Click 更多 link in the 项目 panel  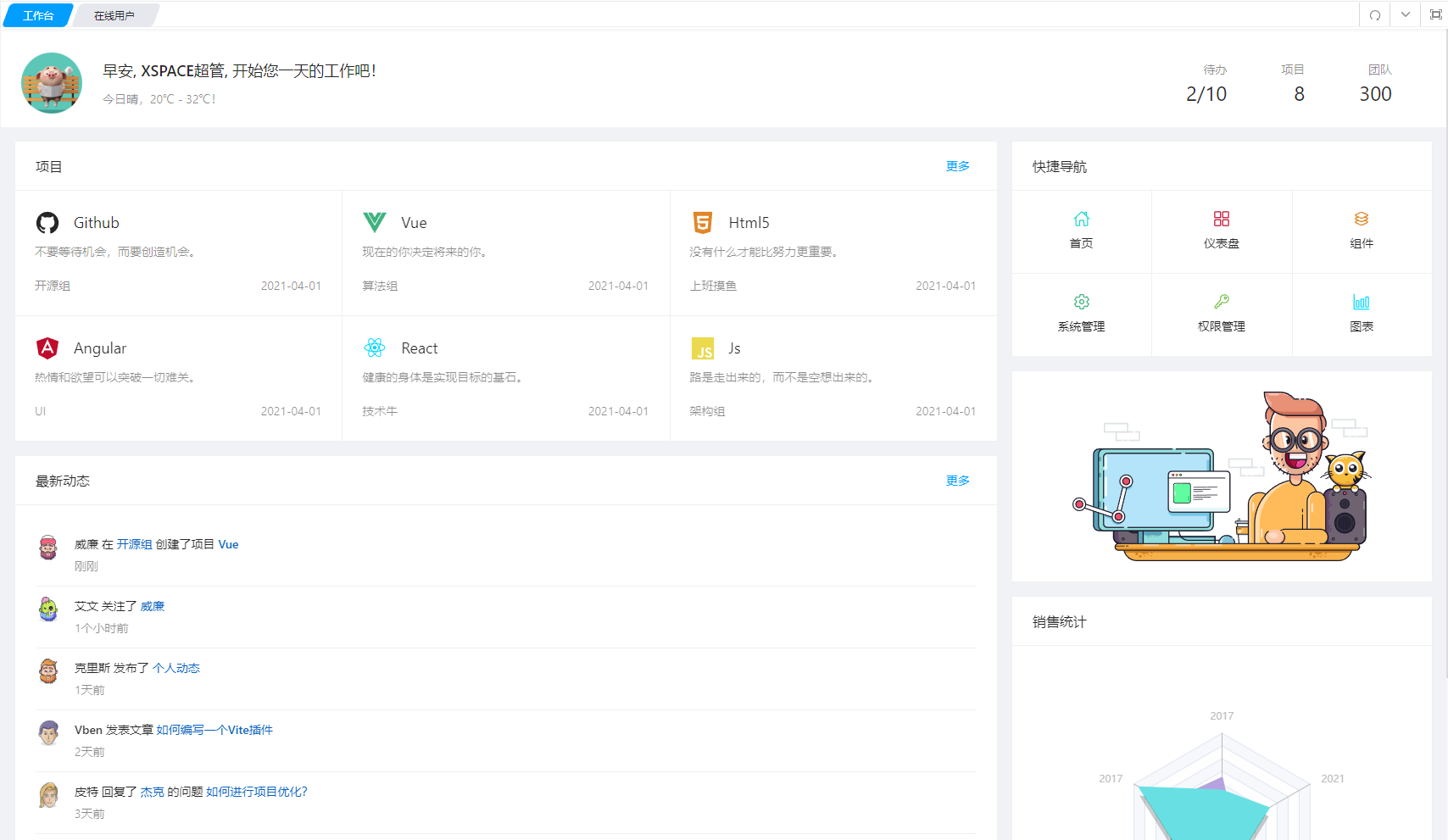point(958,166)
